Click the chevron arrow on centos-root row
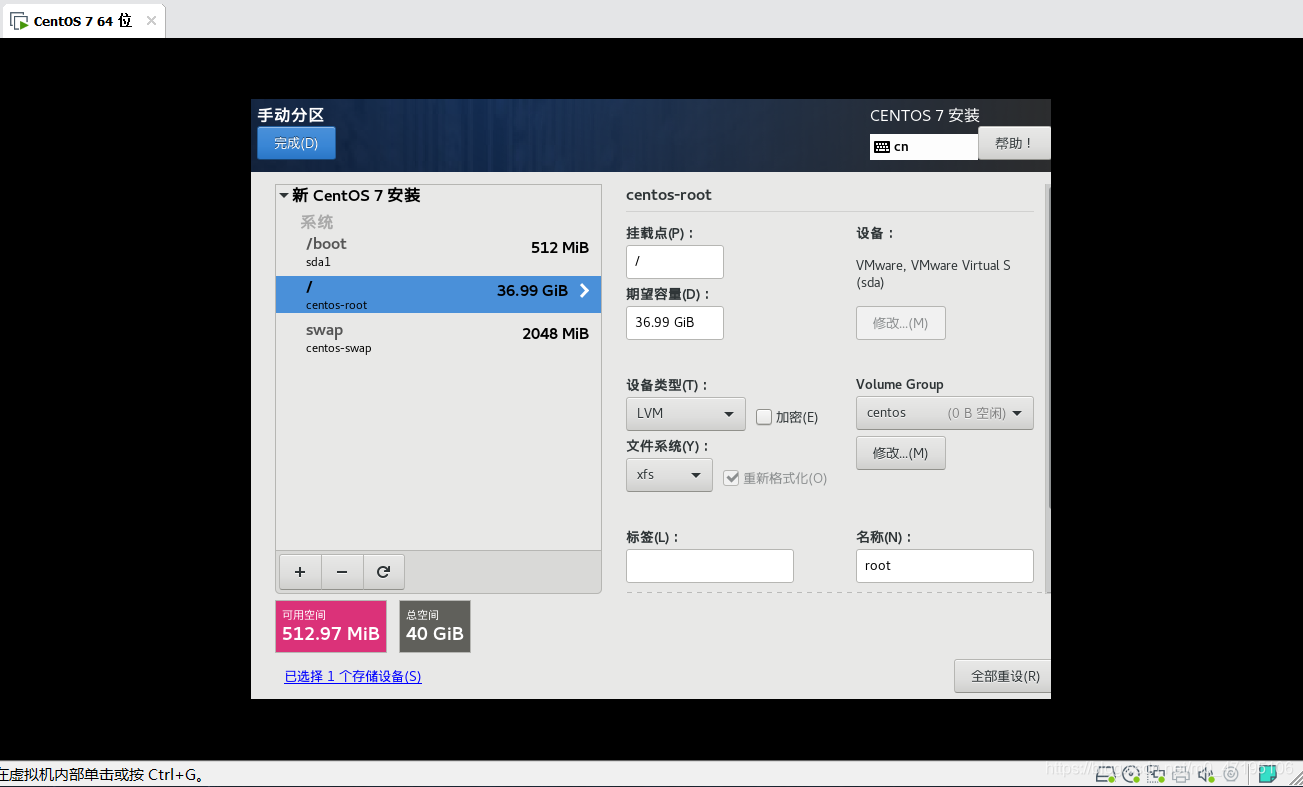This screenshot has height=787, width=1303. (x=584, y=291)
